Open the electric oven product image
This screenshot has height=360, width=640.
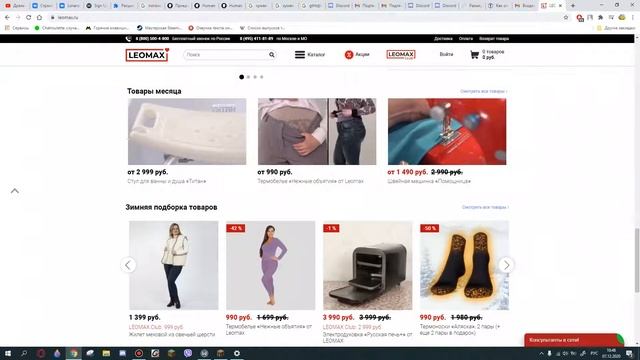[368, 265]
